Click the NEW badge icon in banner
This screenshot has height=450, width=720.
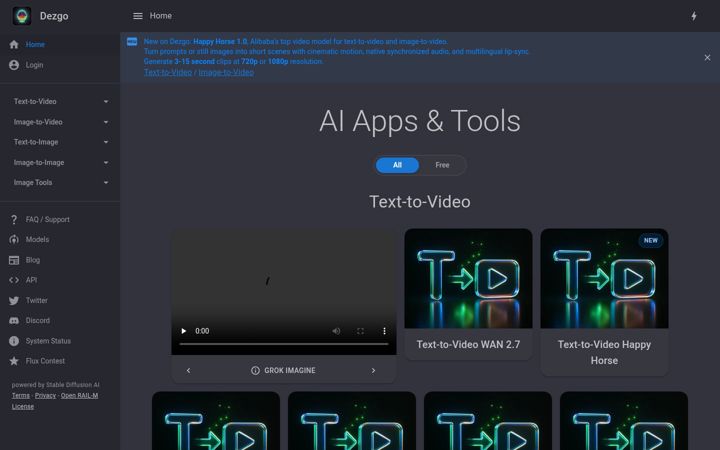click(x=132, y=42)
